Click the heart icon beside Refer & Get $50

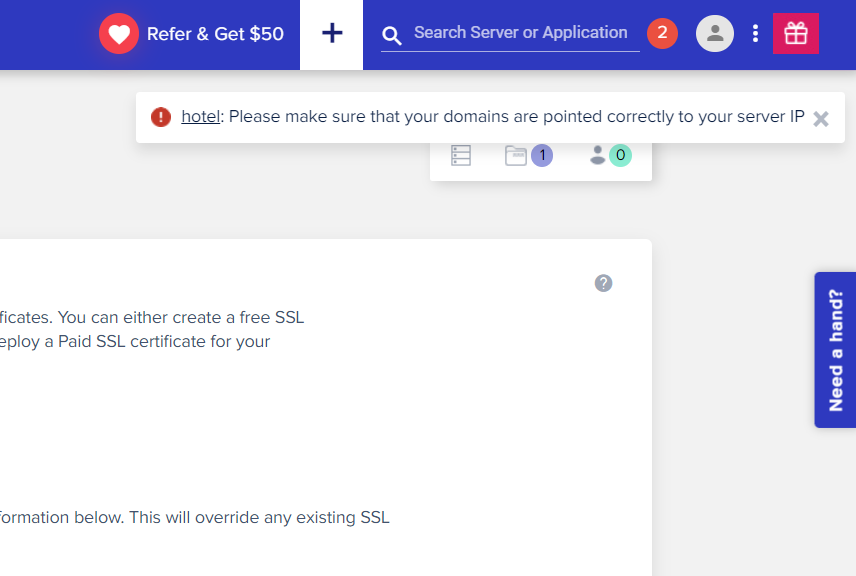[119, 33]
